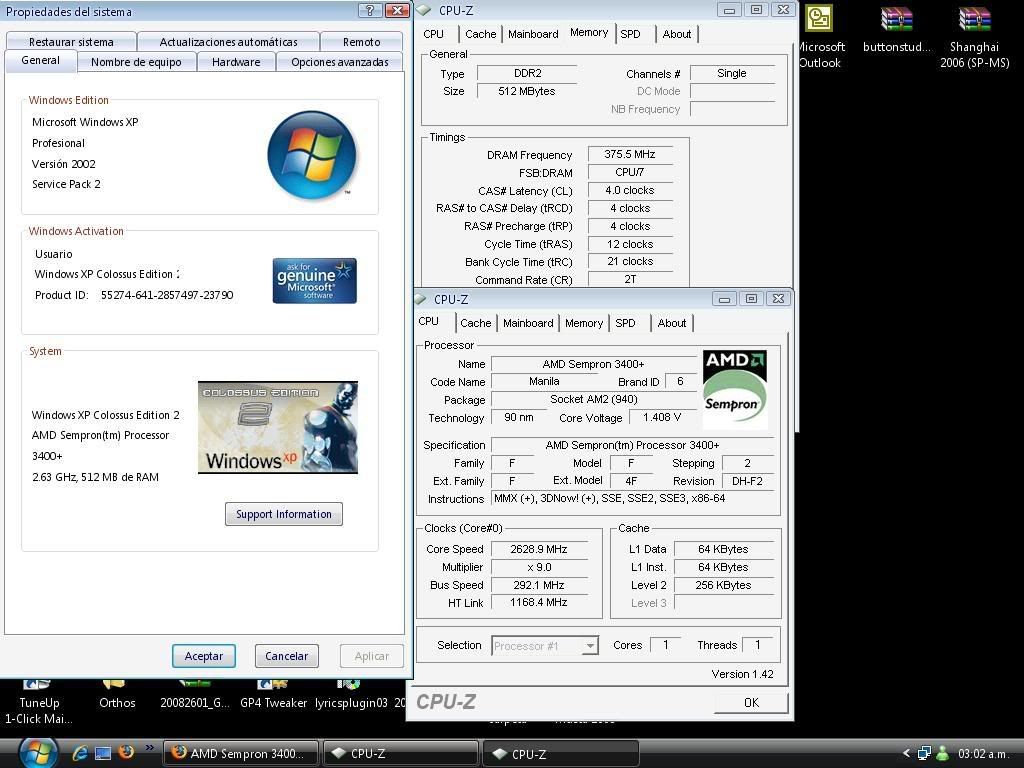Open the Remoto tab
Screen dimensions: 1024x768
pos(361,42)
